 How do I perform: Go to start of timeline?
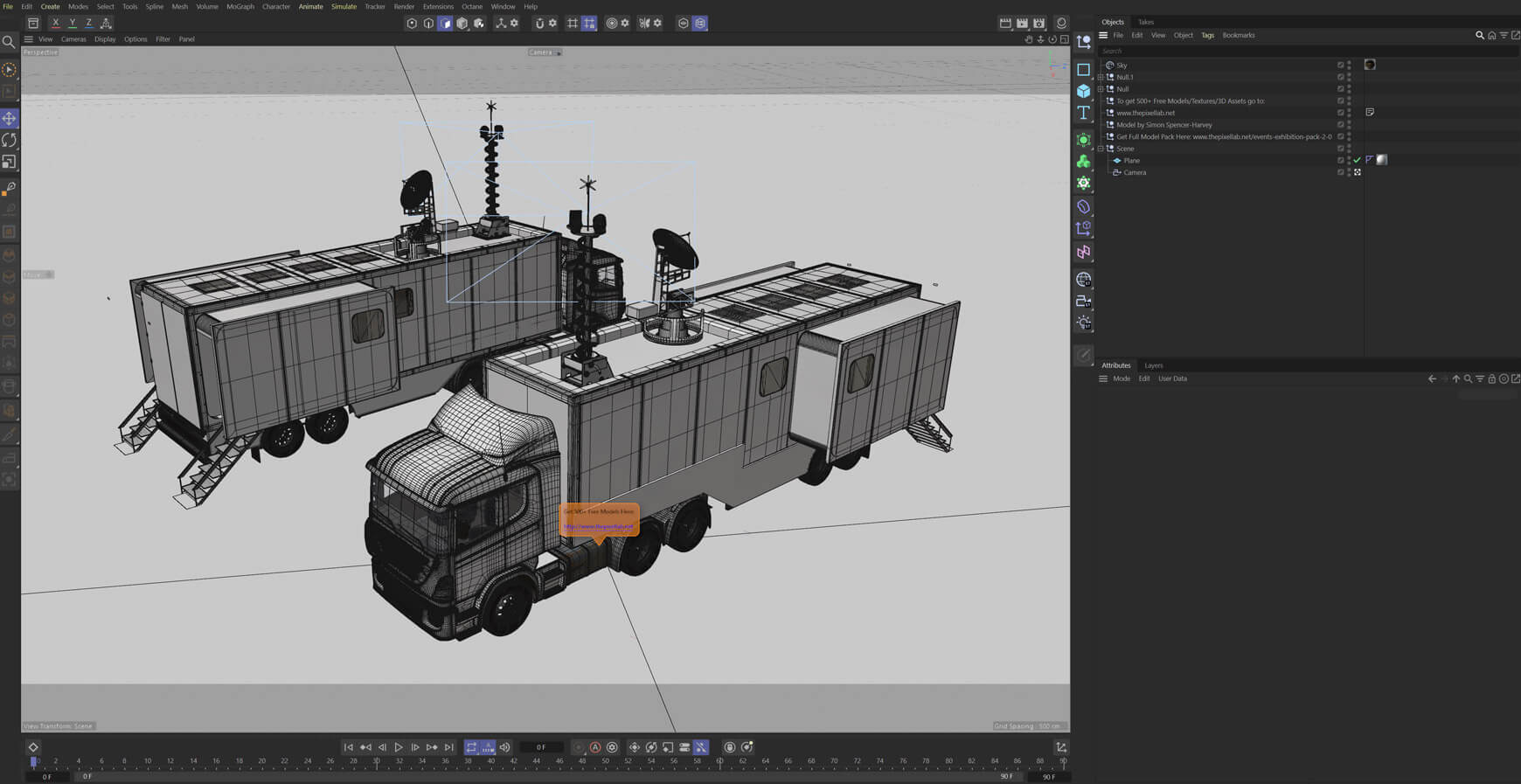(x=349, y=747)
